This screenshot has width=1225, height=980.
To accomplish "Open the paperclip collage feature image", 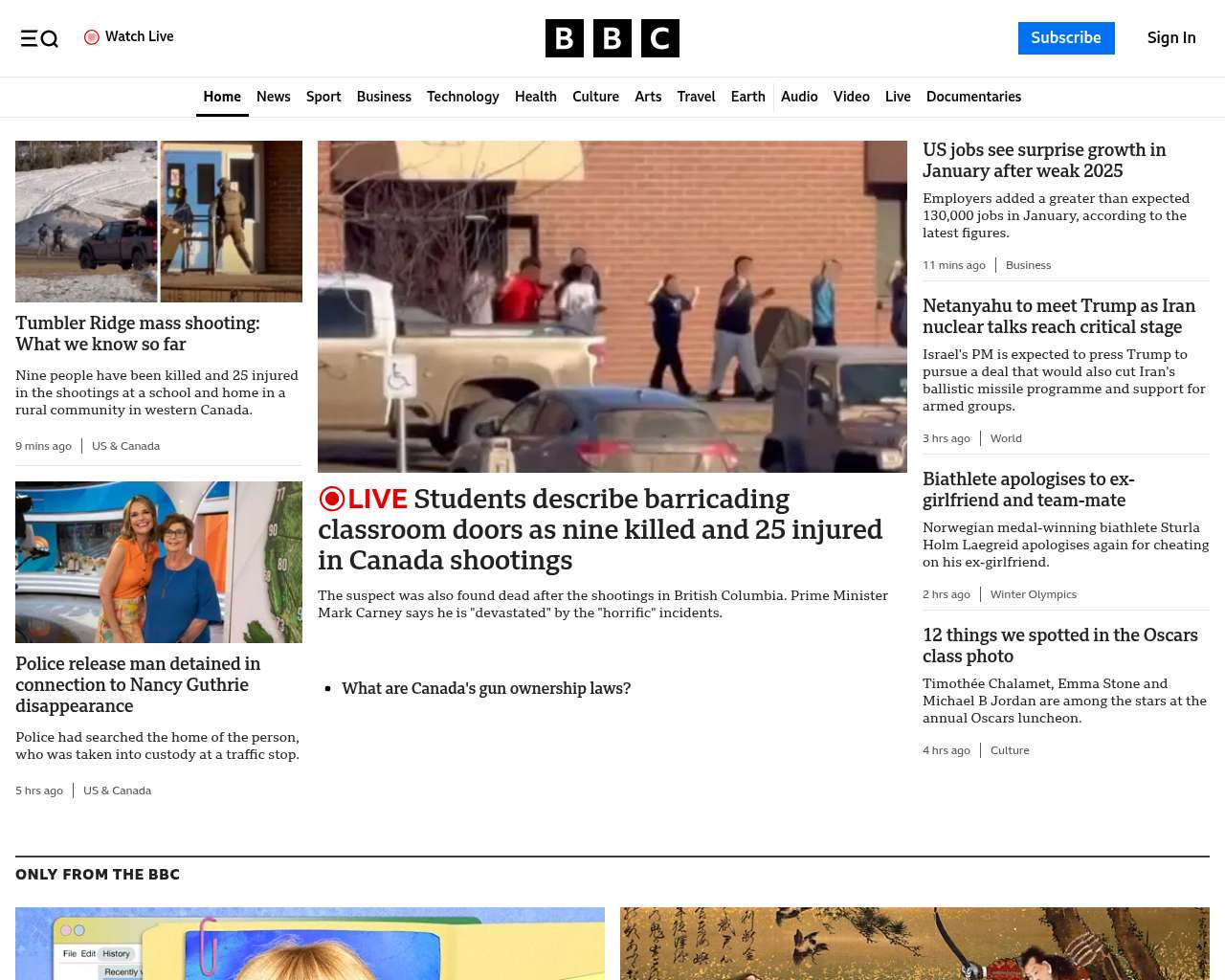I will (310, 944).
